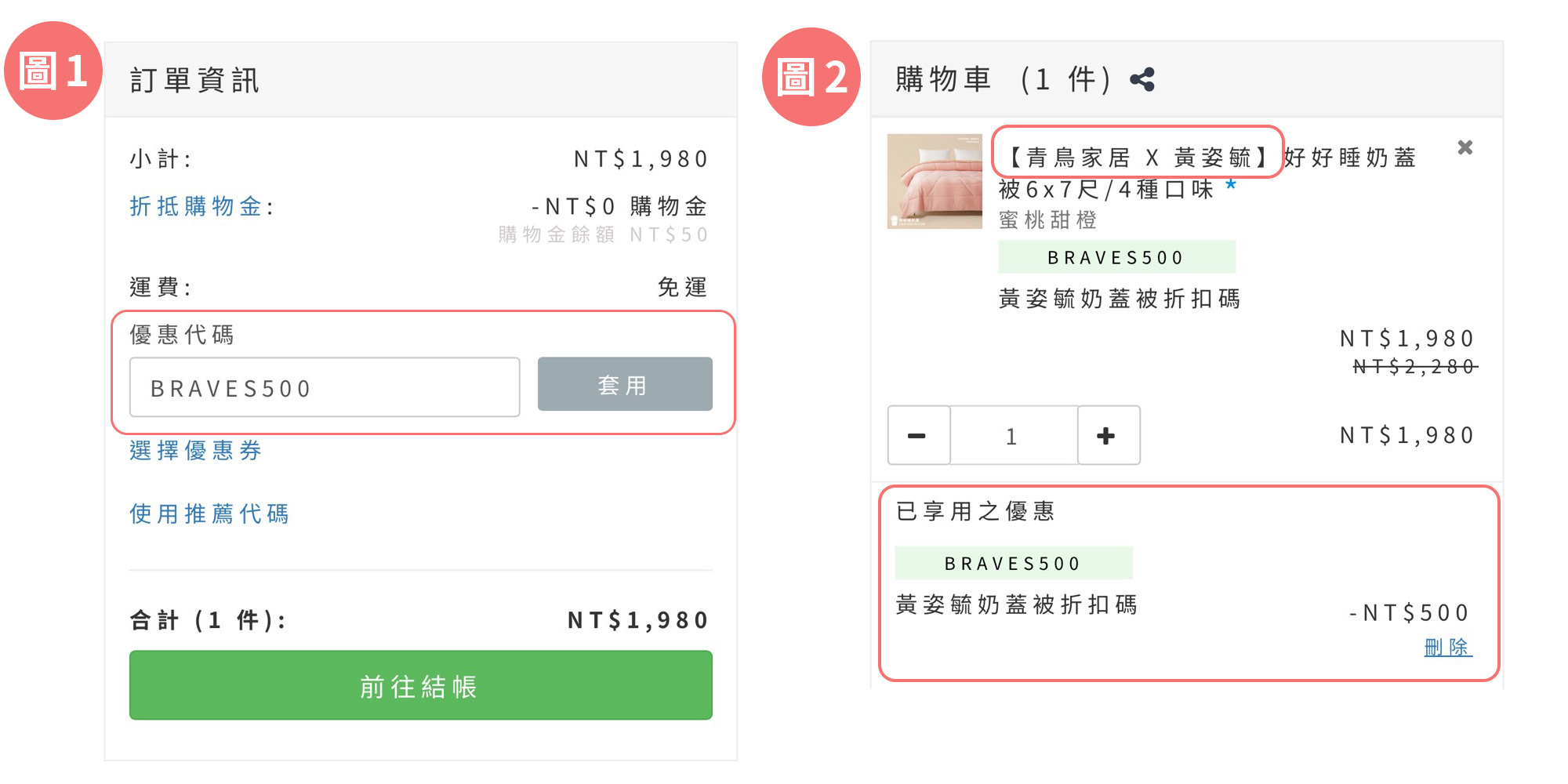Viewport: 1568px width, 784px height.
Task: Click the 使用推薦代碼 link
Action: (x=209, y=514)
